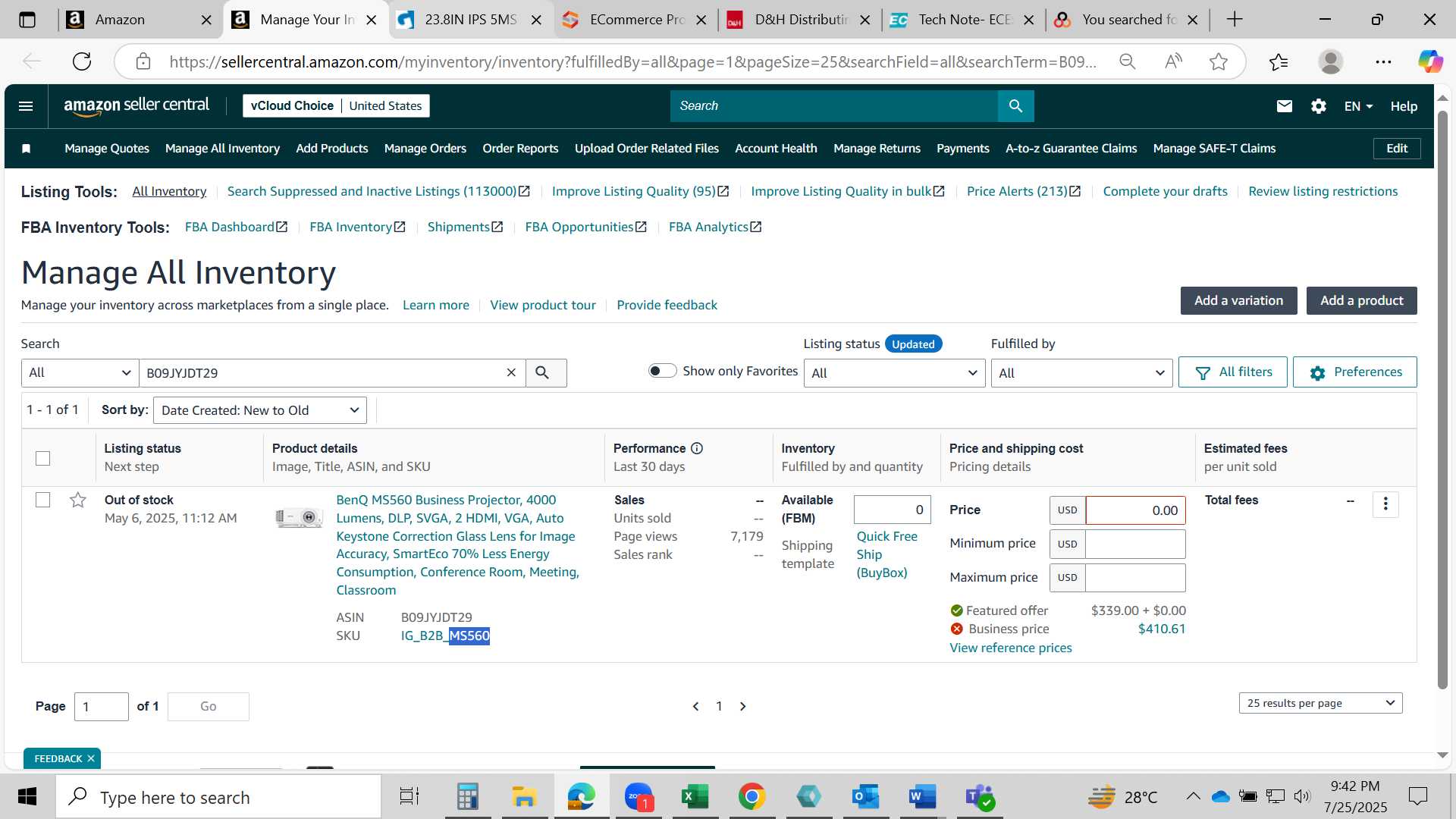Click View reference prices link
Screen dimensions: 1456x819
(1010, 648)
